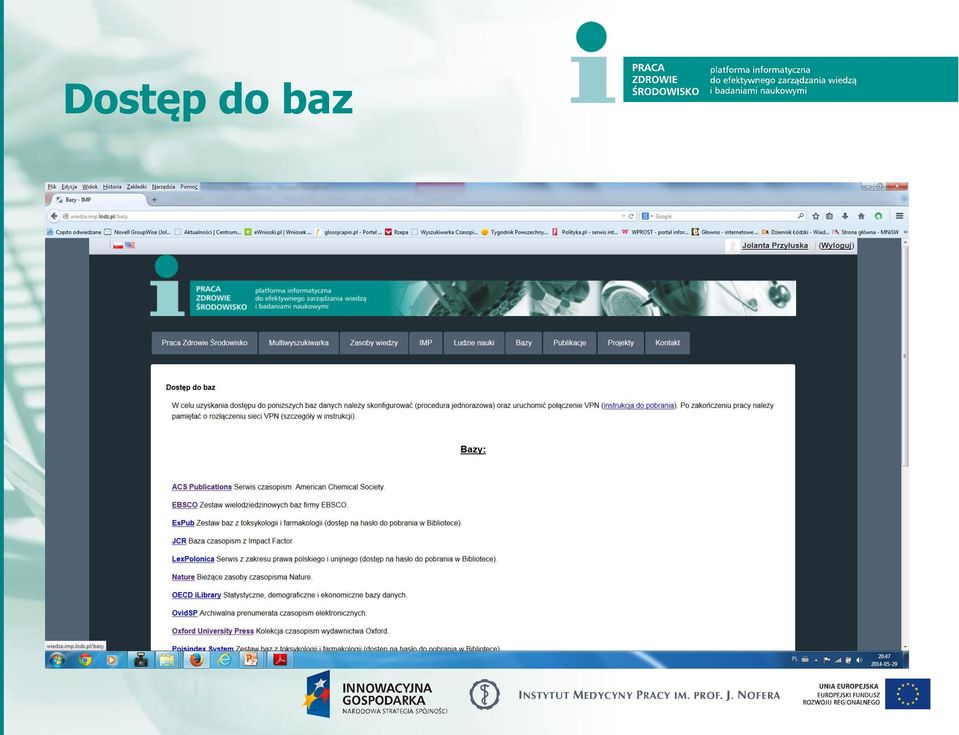Click the Wyloguj logout link
The image size is (959, 735).
(x=836, y=245)
